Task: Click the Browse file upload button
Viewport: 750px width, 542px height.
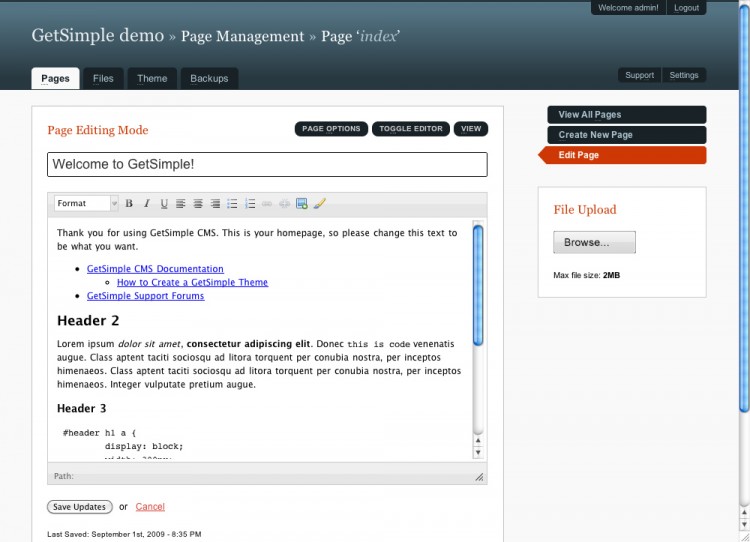Action: pos(595,243)
